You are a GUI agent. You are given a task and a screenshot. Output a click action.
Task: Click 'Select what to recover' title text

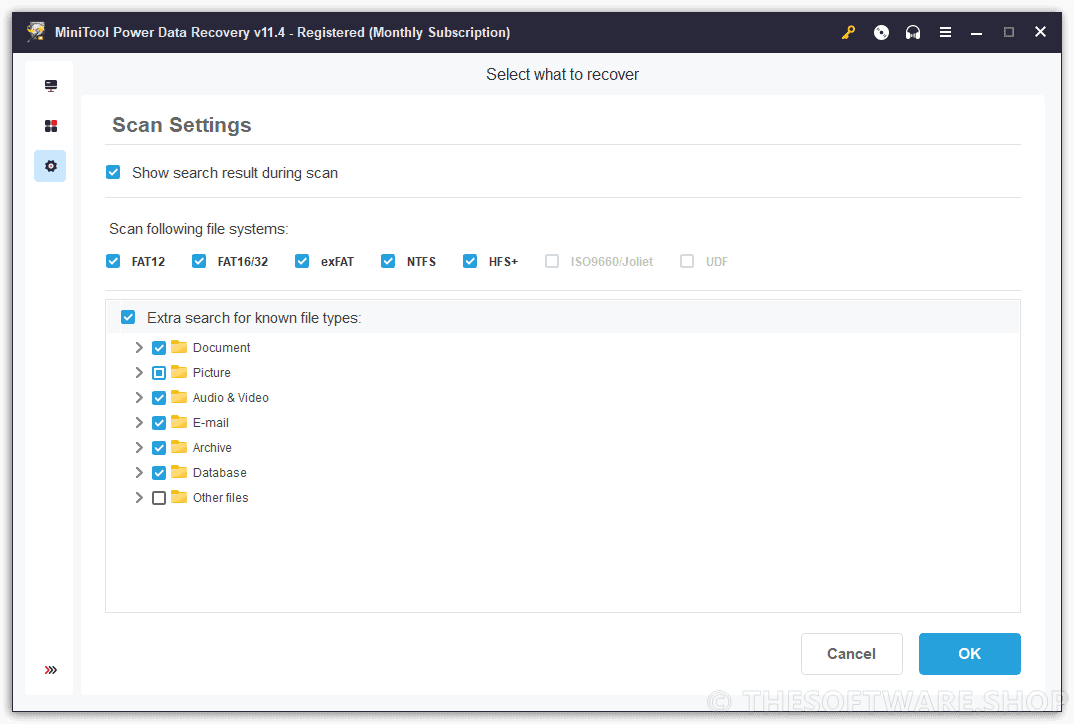tap(562, 74)
